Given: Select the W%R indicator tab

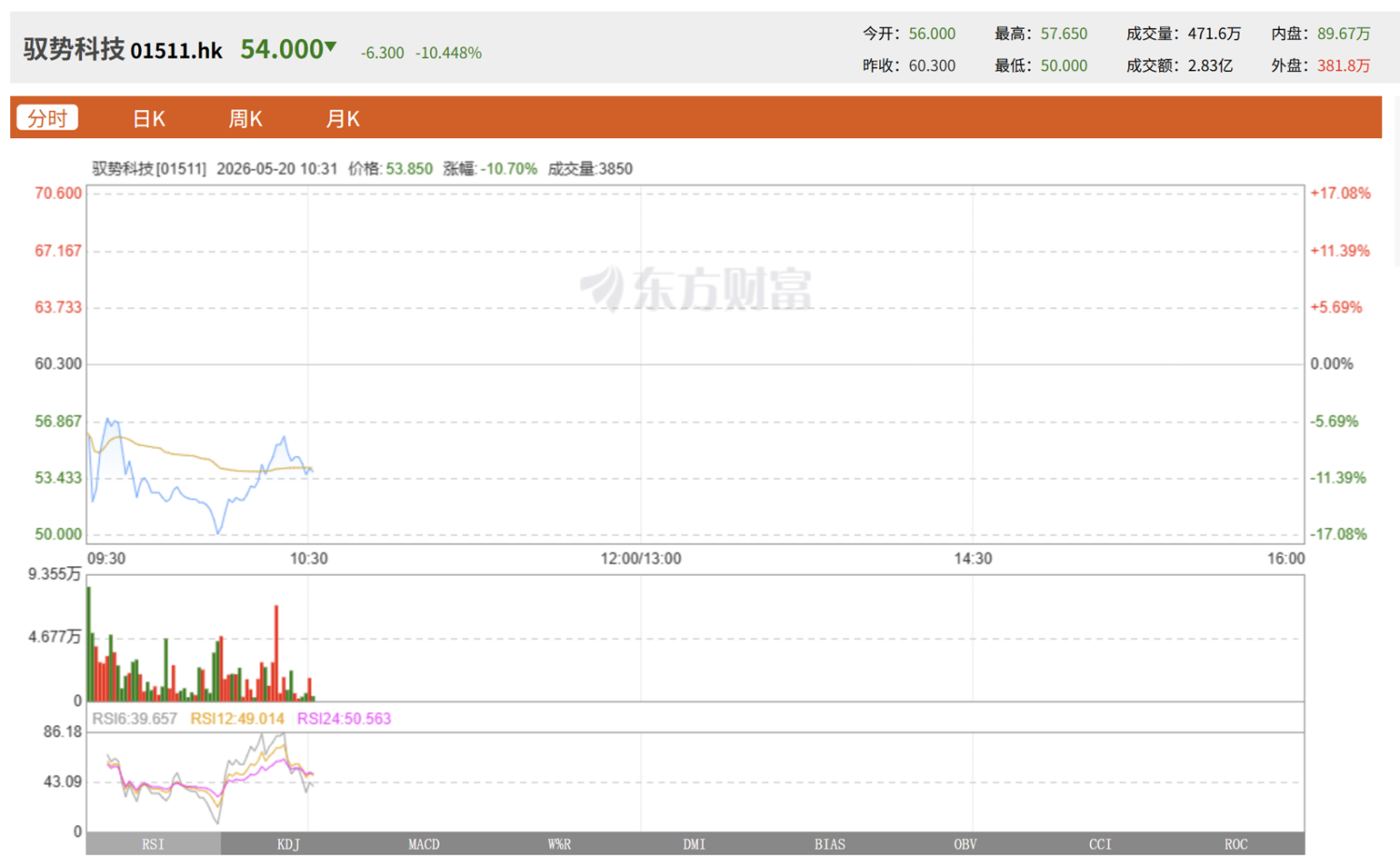Looking at the screenshot, I should pyautogui.click(x=559, y=844).
